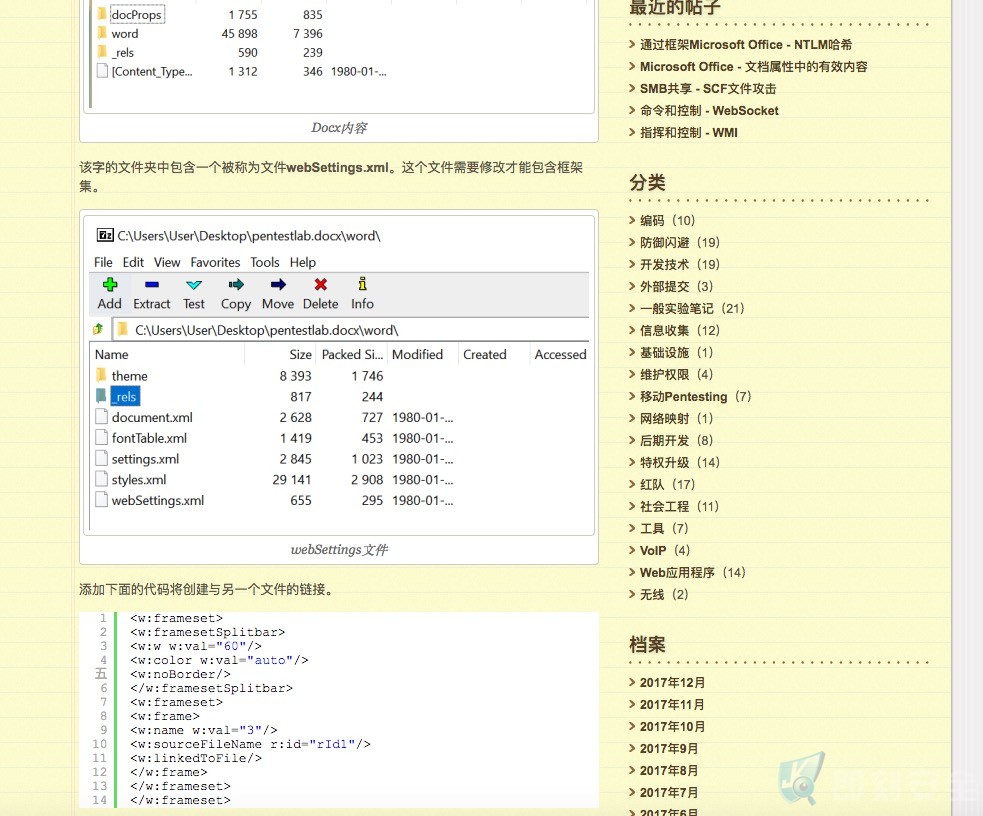The image size is (983, 816).
Task: Click the webSettings.xml file icon
Action: [101, 500]
